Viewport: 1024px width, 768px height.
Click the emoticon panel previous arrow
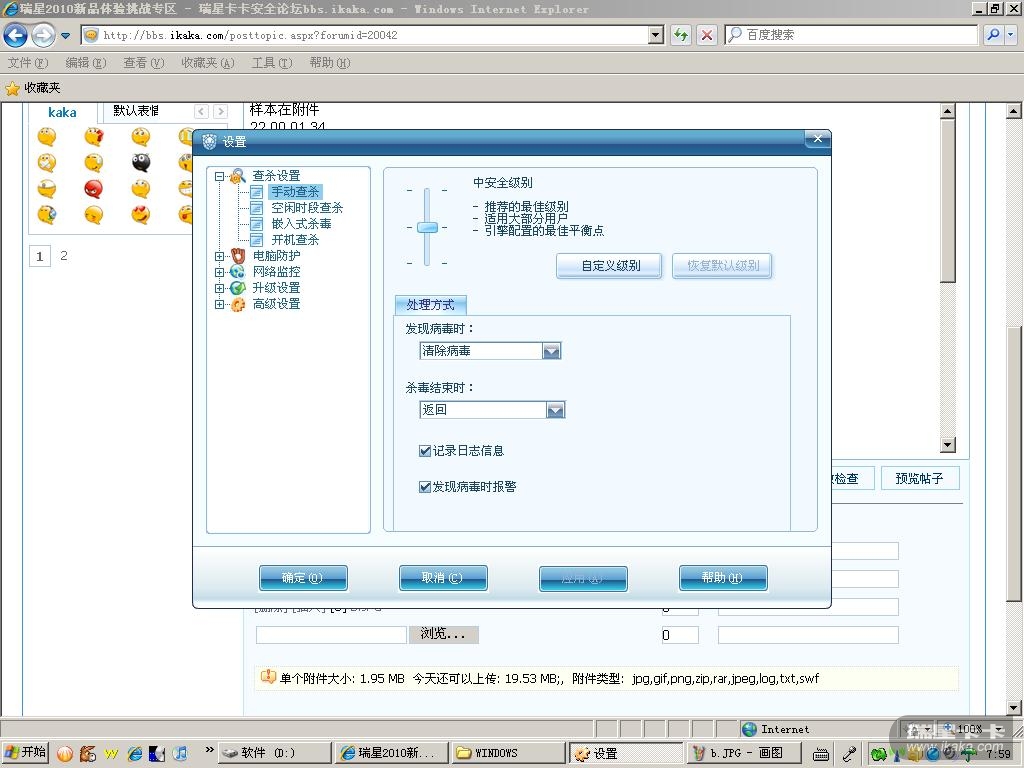pos(201,112)
